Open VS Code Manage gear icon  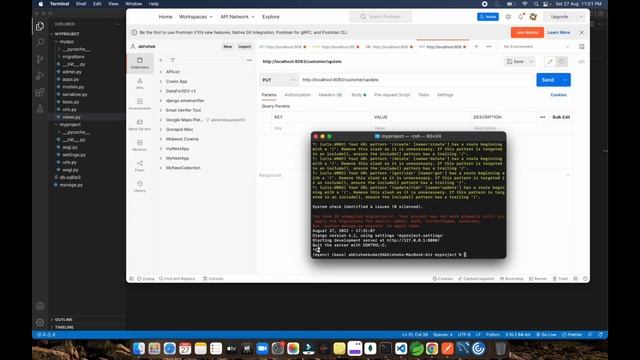pyautogui.click(x=40, y=322)
